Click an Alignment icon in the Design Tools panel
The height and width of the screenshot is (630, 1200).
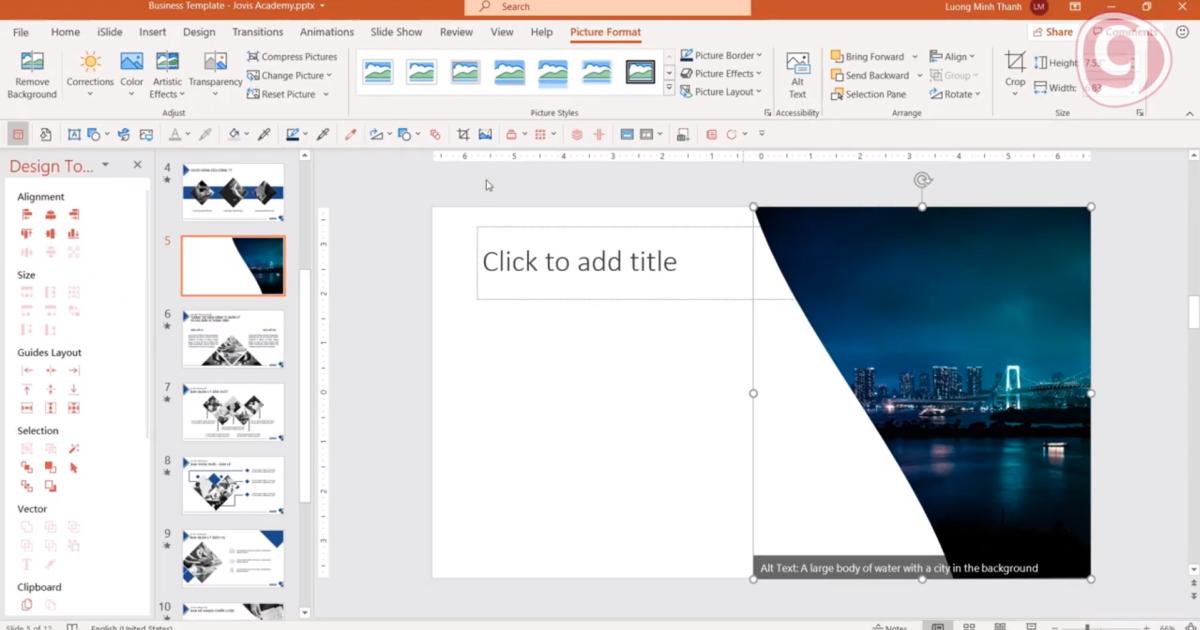pos(27,215)
